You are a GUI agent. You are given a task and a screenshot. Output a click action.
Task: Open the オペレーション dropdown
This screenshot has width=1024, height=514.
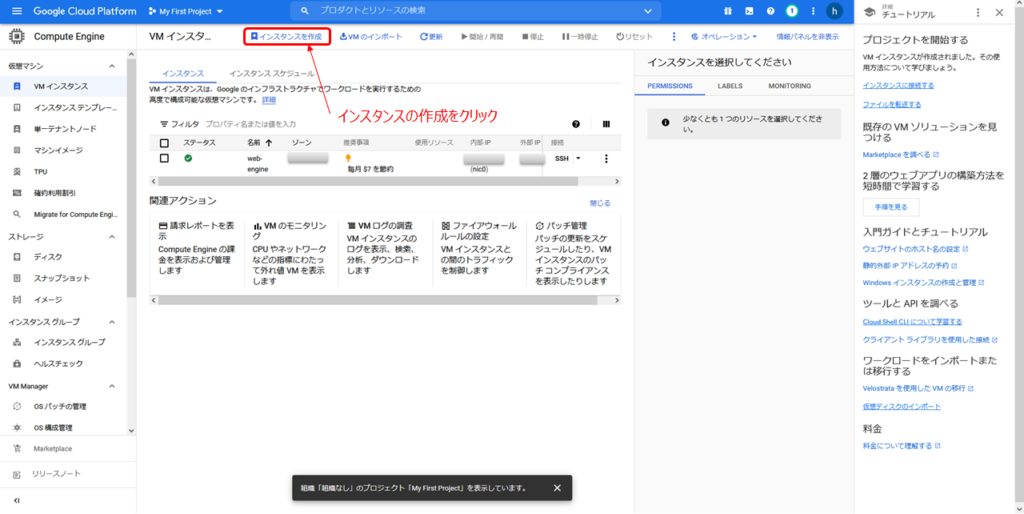[723, 36]
